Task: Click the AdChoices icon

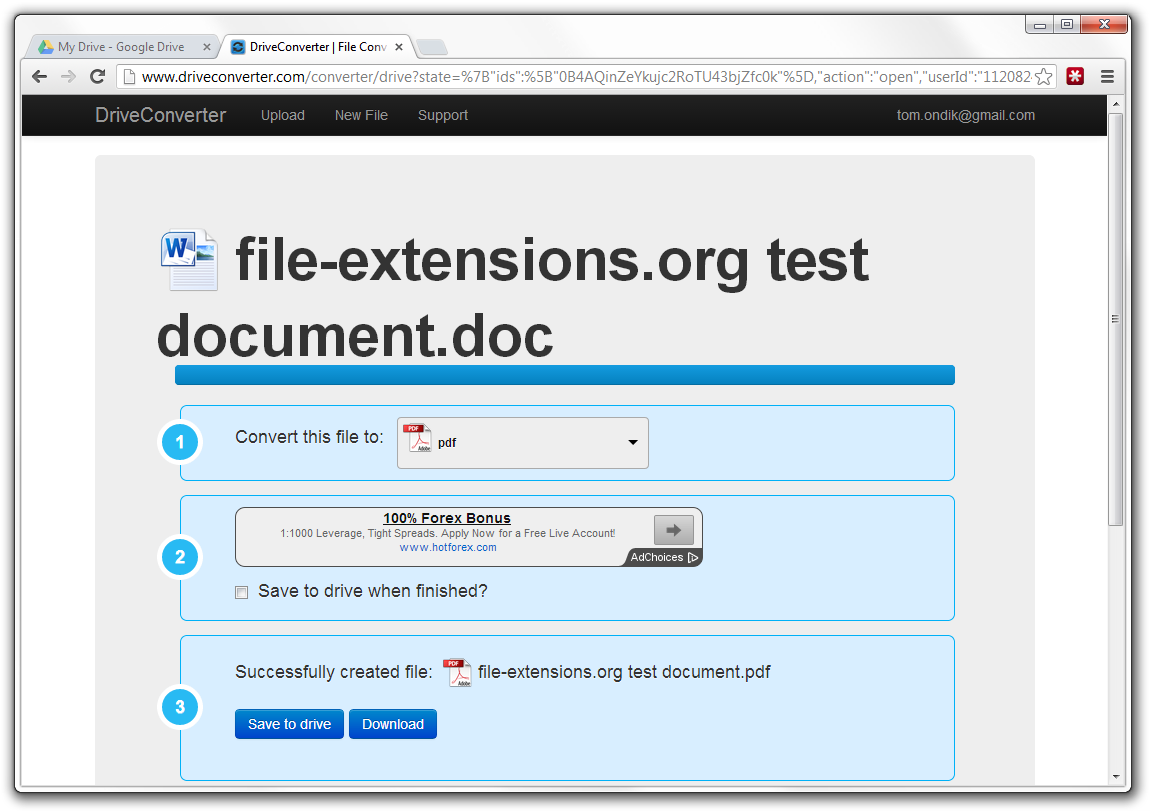Action: click(x=693, y=557)
